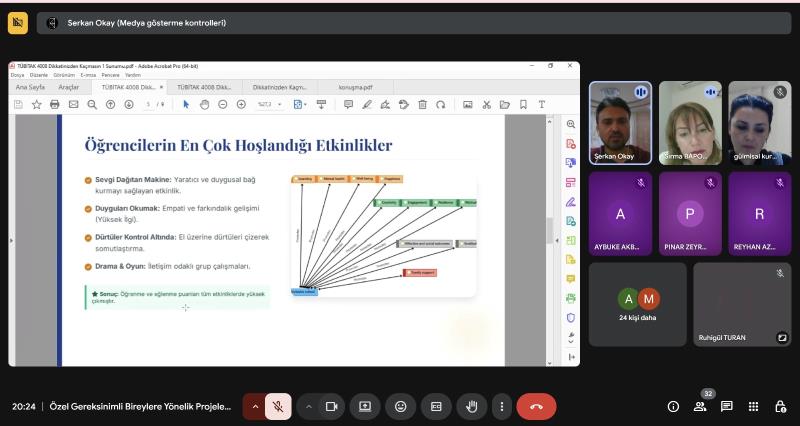Screen dimensions: 800x426
Task: Open host controls lock icon
Action: pos(780,406)
